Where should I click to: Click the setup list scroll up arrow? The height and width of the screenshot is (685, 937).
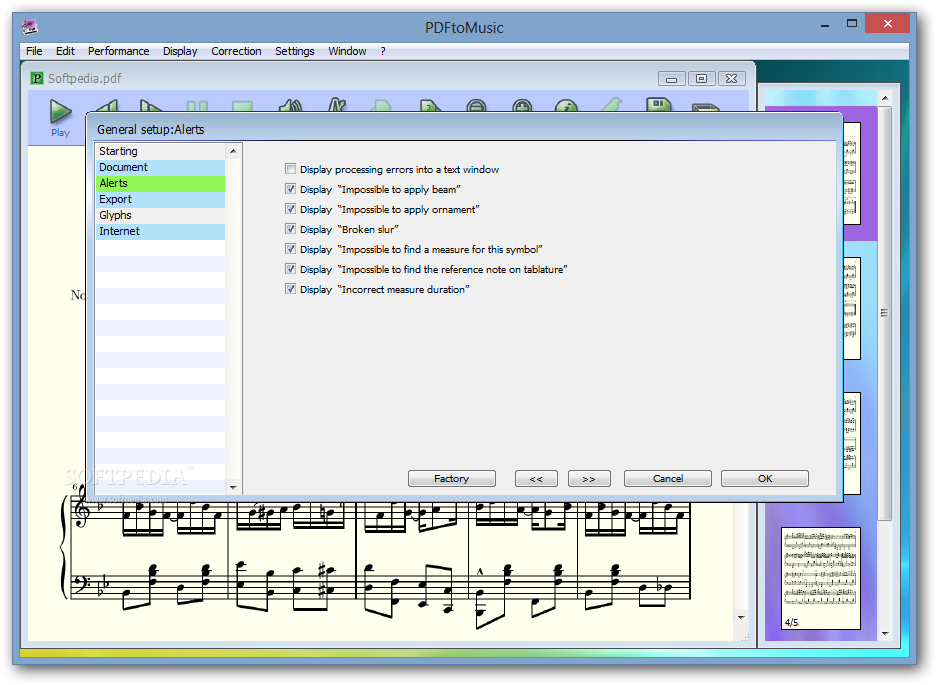[234, 151]
